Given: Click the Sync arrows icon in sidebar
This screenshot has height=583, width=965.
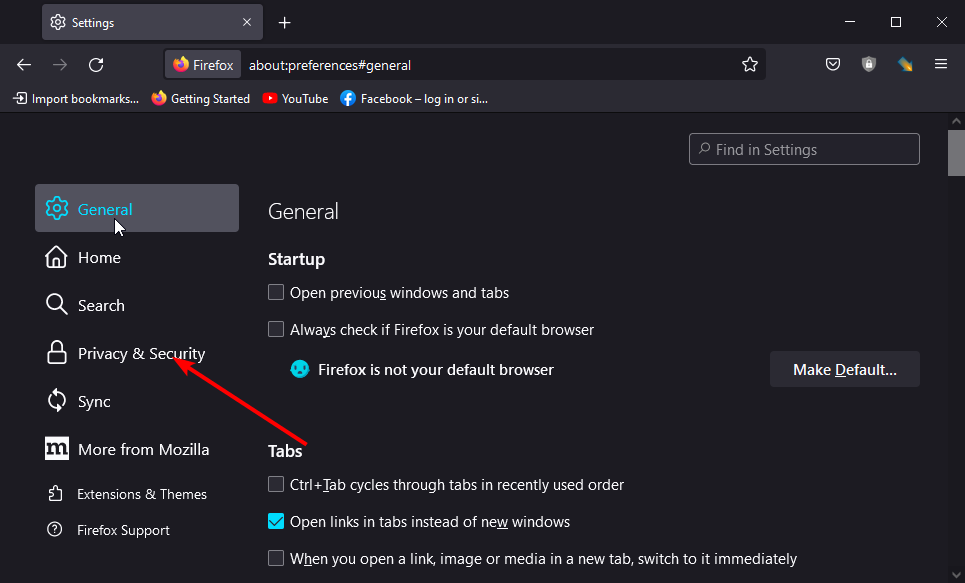Looking at the screenshot, I should tap(57, 401).
